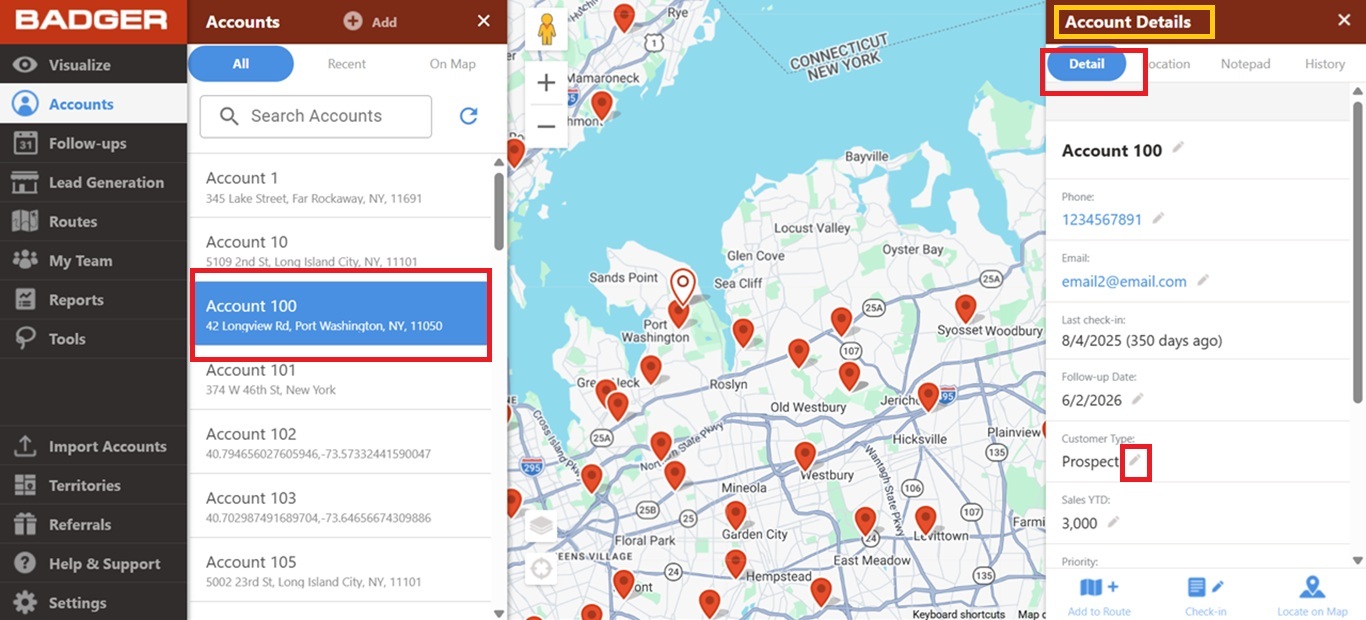Edit the Follow-up Date

click(x=1137, y=399)
